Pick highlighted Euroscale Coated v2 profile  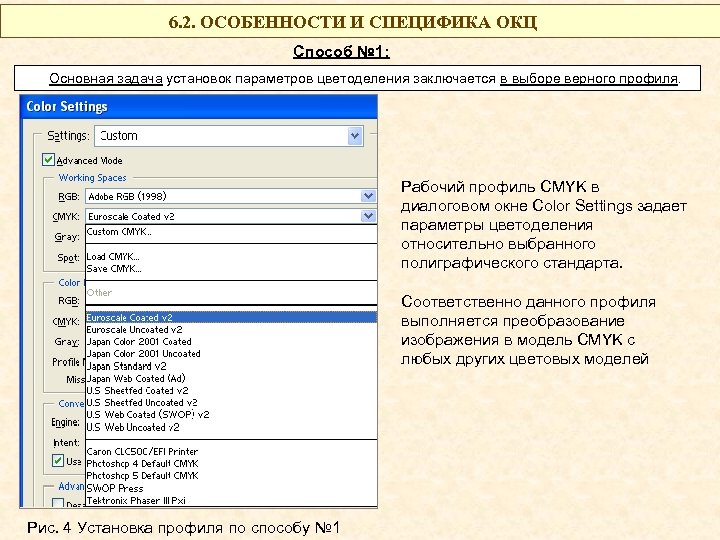231,317
